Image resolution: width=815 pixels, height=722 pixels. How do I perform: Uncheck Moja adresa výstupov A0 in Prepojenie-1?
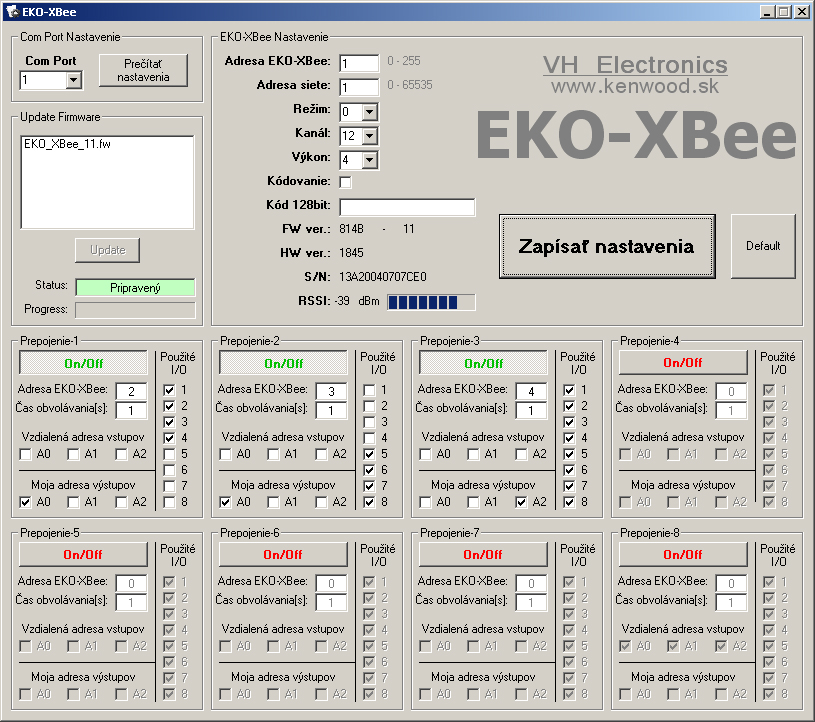pyautogui.click(x=25, y=502)
